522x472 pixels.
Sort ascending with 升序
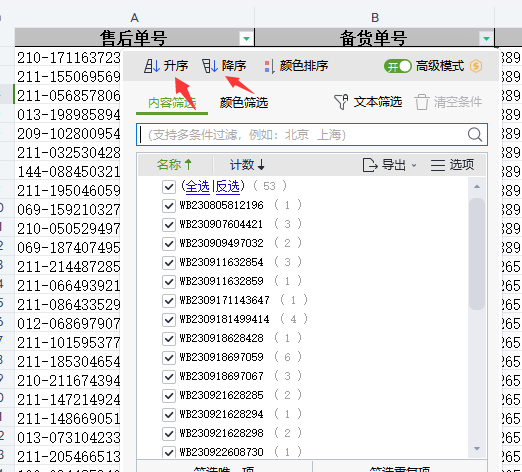point(166,66)
